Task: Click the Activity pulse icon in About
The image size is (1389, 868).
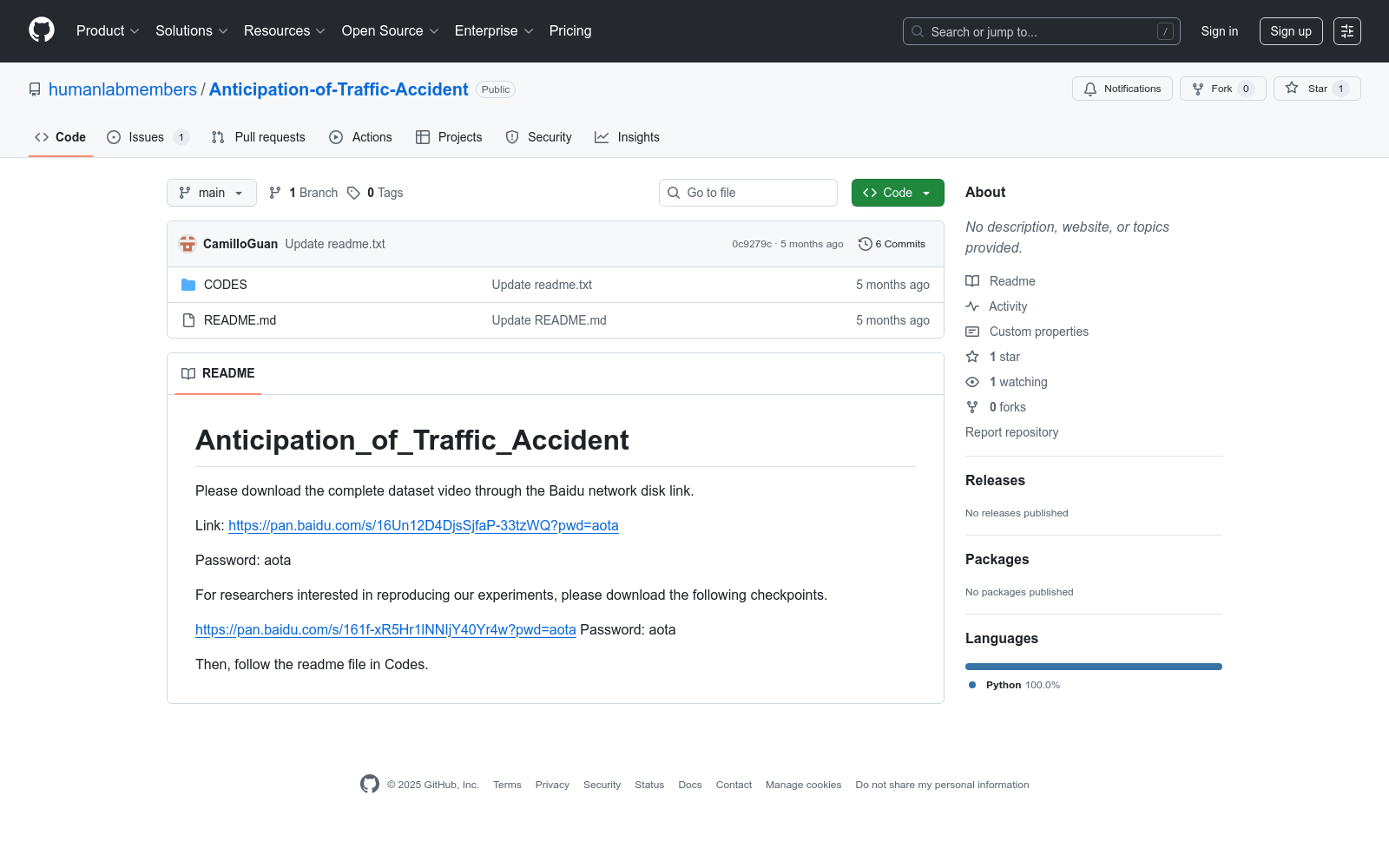Action: coord(972,306)
